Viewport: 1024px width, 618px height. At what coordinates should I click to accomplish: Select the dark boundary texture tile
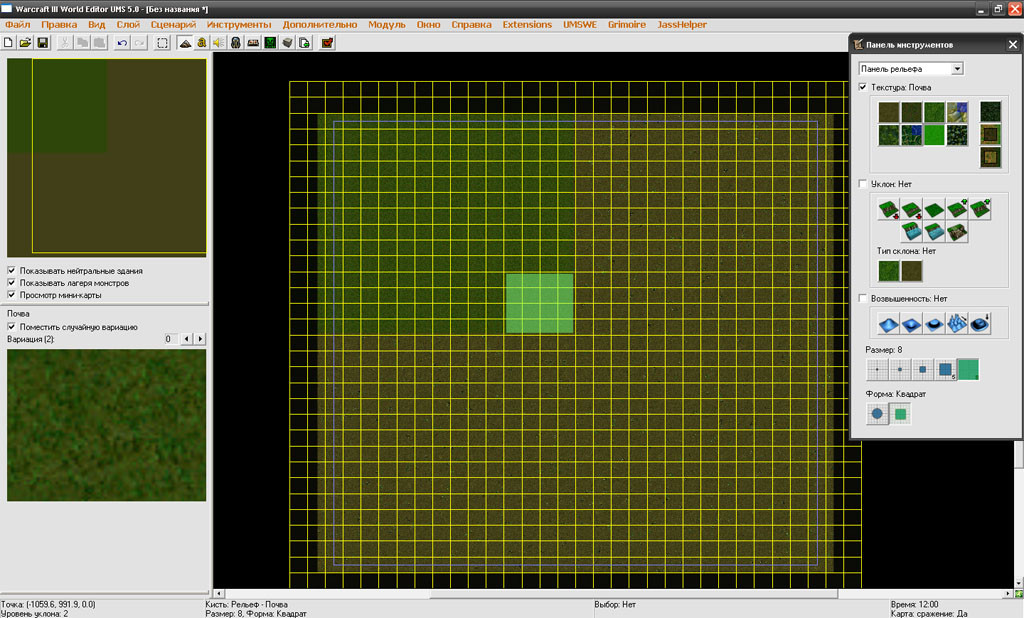(x=990, y=112)
